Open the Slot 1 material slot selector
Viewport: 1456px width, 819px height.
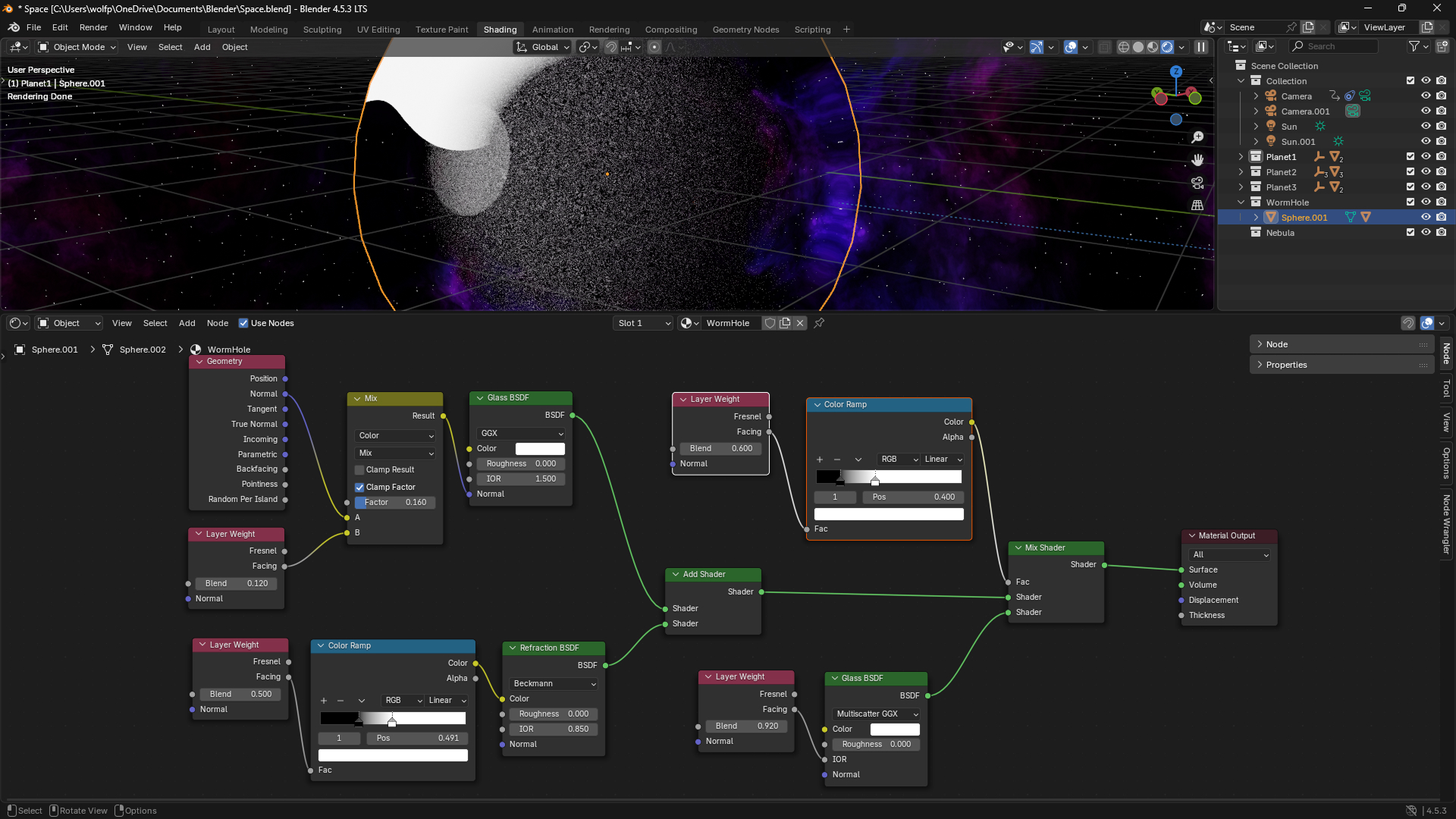click(x=643, y=323)
